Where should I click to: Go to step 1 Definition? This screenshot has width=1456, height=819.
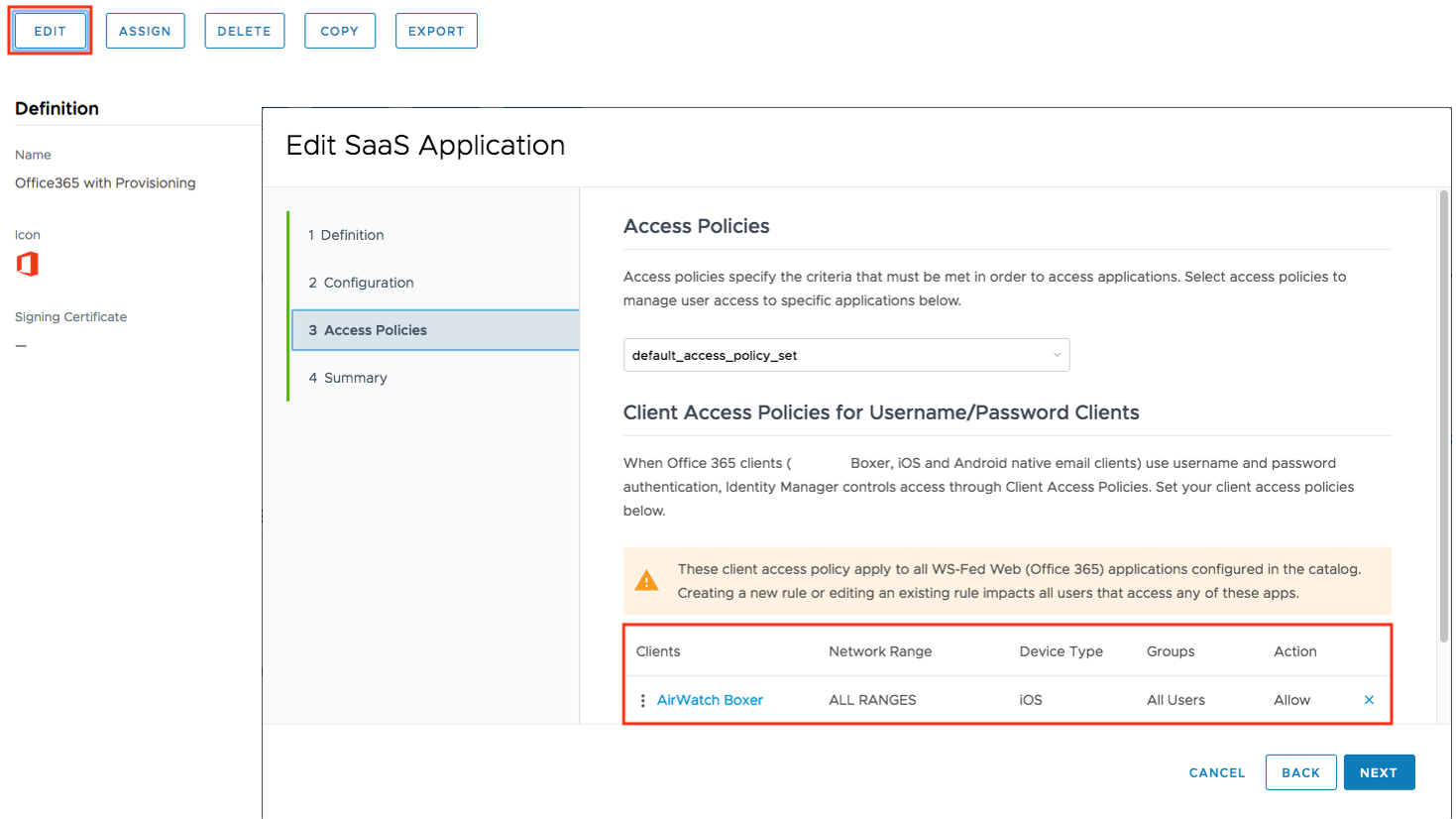tap(352, 235)
